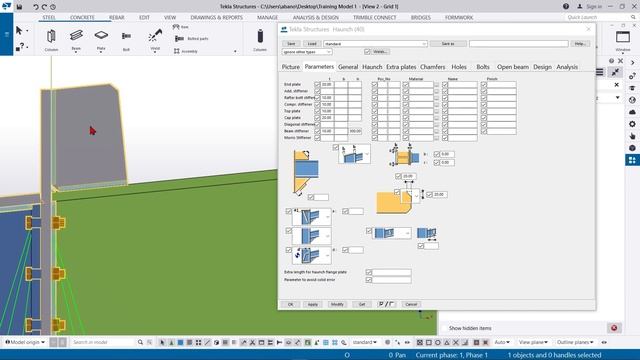This screenshot has width=640, height=360.
Task: Click the Redo arrow in the title bar
Action: pos(44,7)
